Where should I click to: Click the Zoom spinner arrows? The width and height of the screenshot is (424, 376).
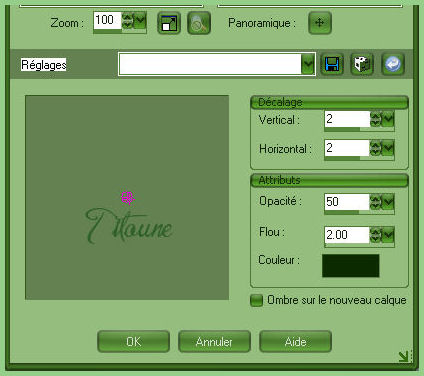click(127, 21)
